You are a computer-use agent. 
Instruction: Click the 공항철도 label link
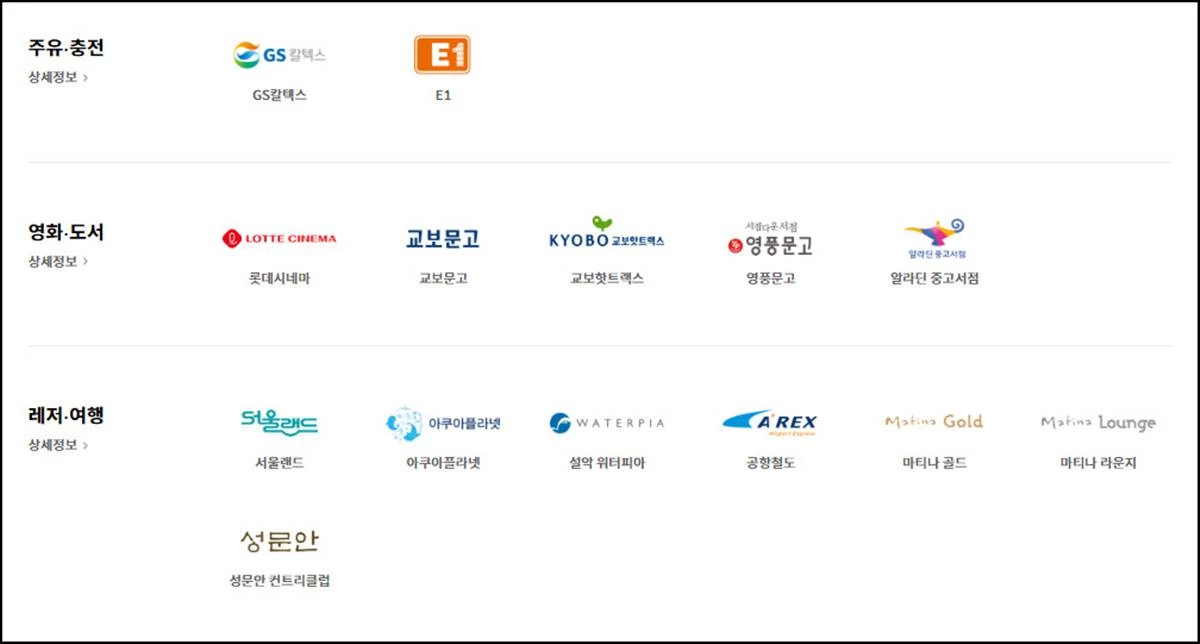[770, 462]
